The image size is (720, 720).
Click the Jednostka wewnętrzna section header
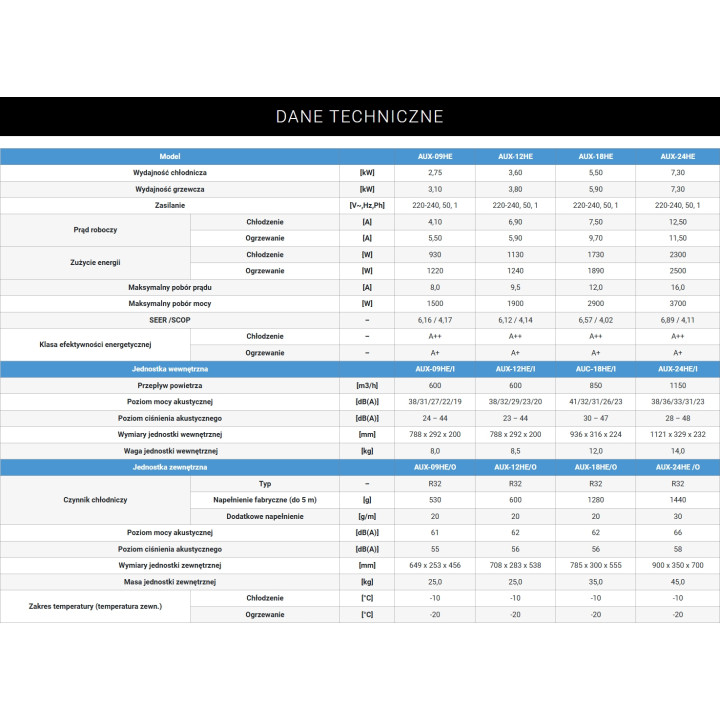click(x=170, y=369)
